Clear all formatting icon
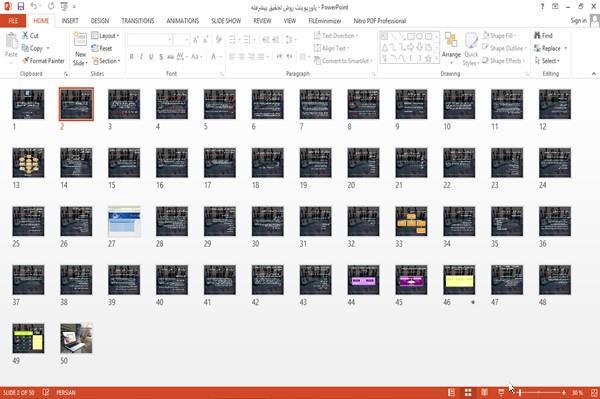 [218, 40]
